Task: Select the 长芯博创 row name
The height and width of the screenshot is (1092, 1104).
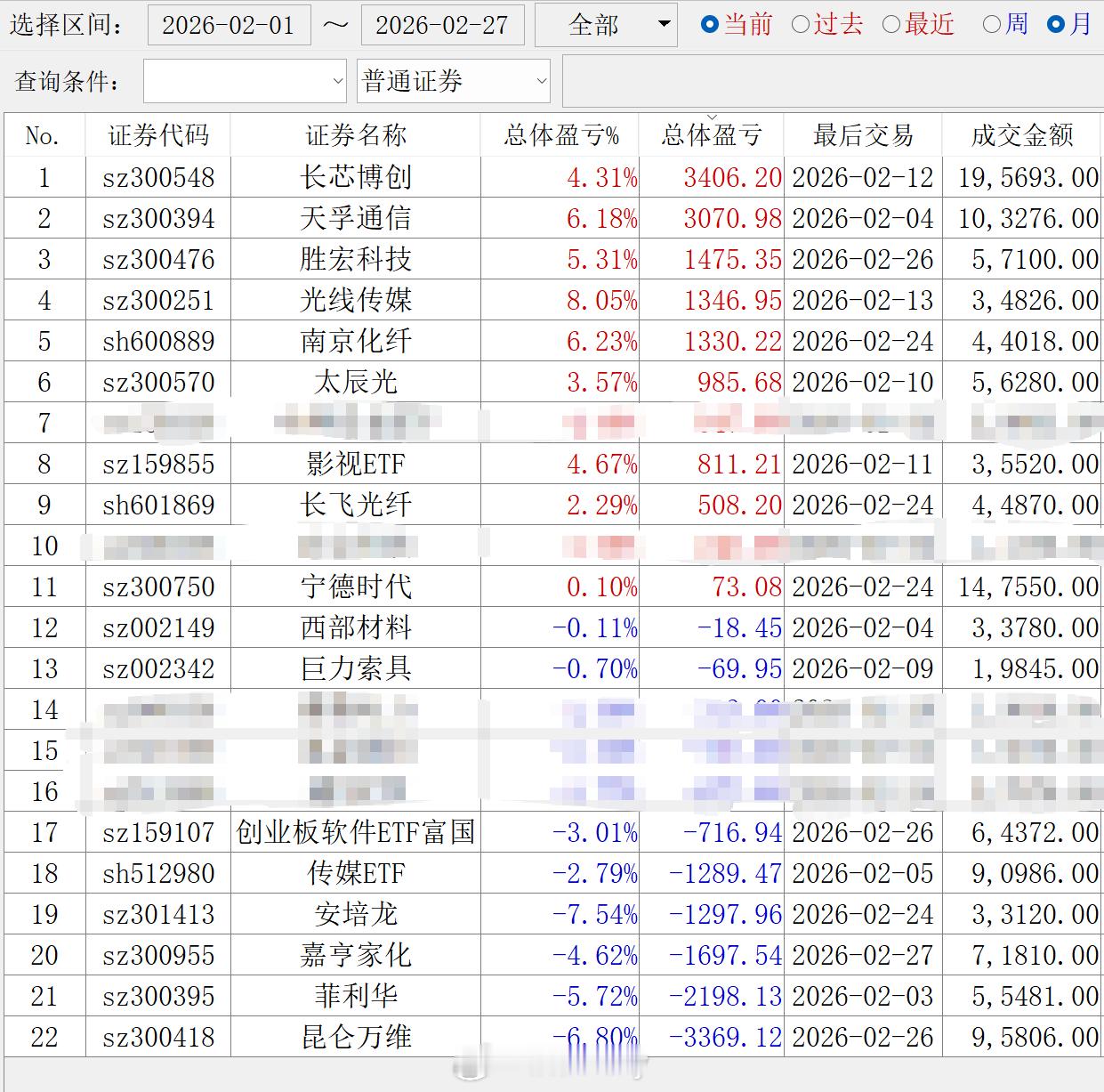Action: (356, 177)
